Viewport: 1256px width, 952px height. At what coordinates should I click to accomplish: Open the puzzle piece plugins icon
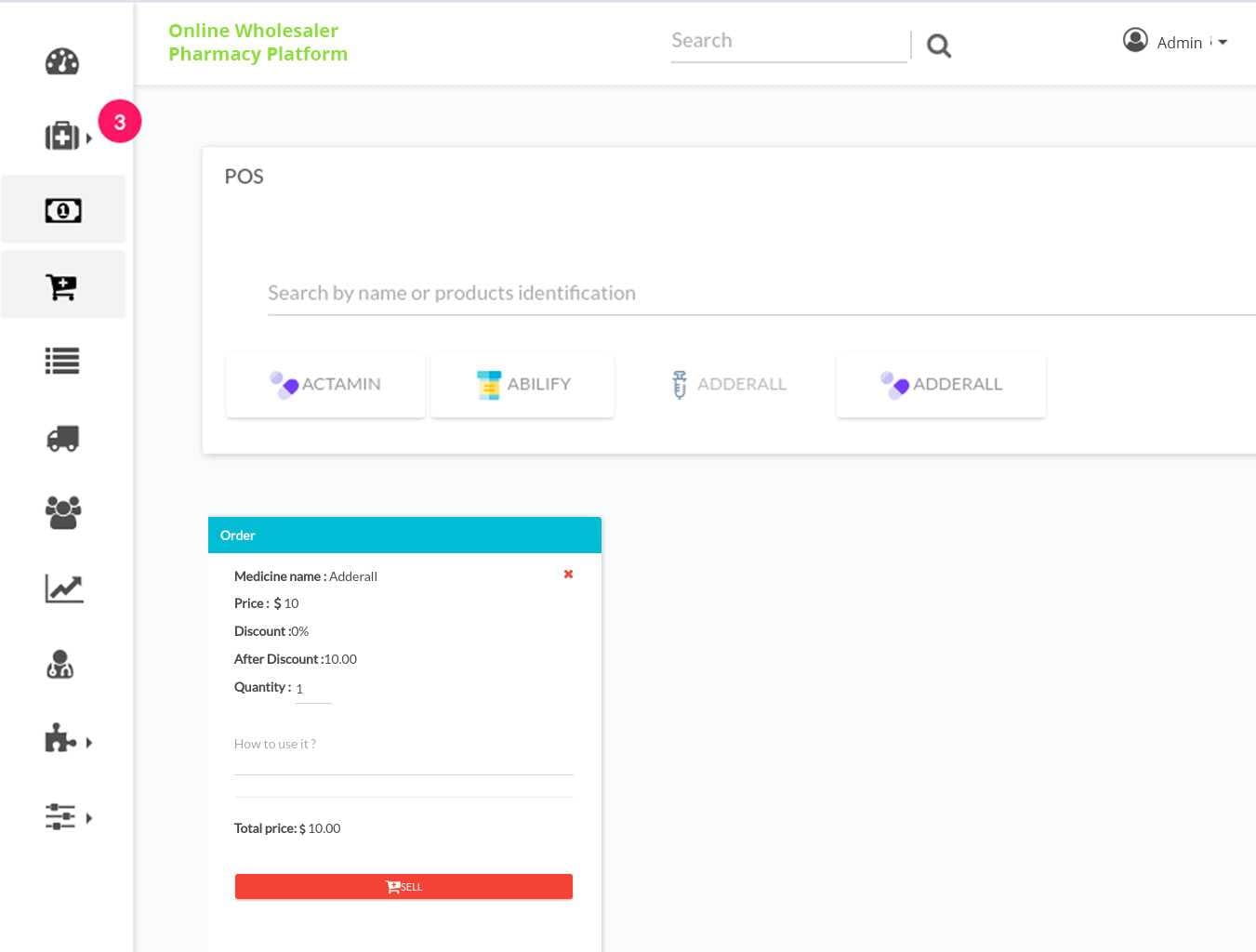[x=60, y=738]
